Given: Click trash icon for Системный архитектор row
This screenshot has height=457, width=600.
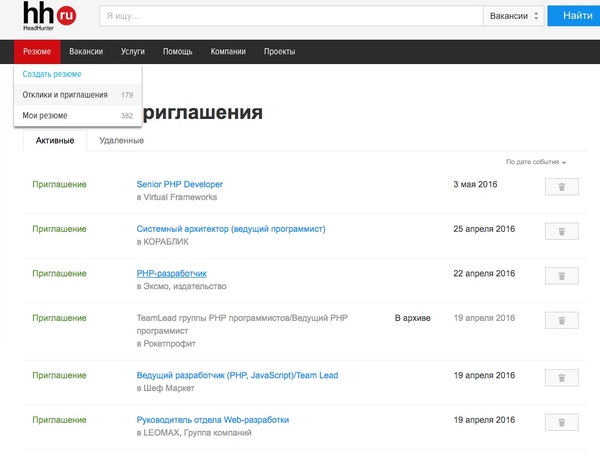Looking at the screenshot, I should [x=561, y=231].
